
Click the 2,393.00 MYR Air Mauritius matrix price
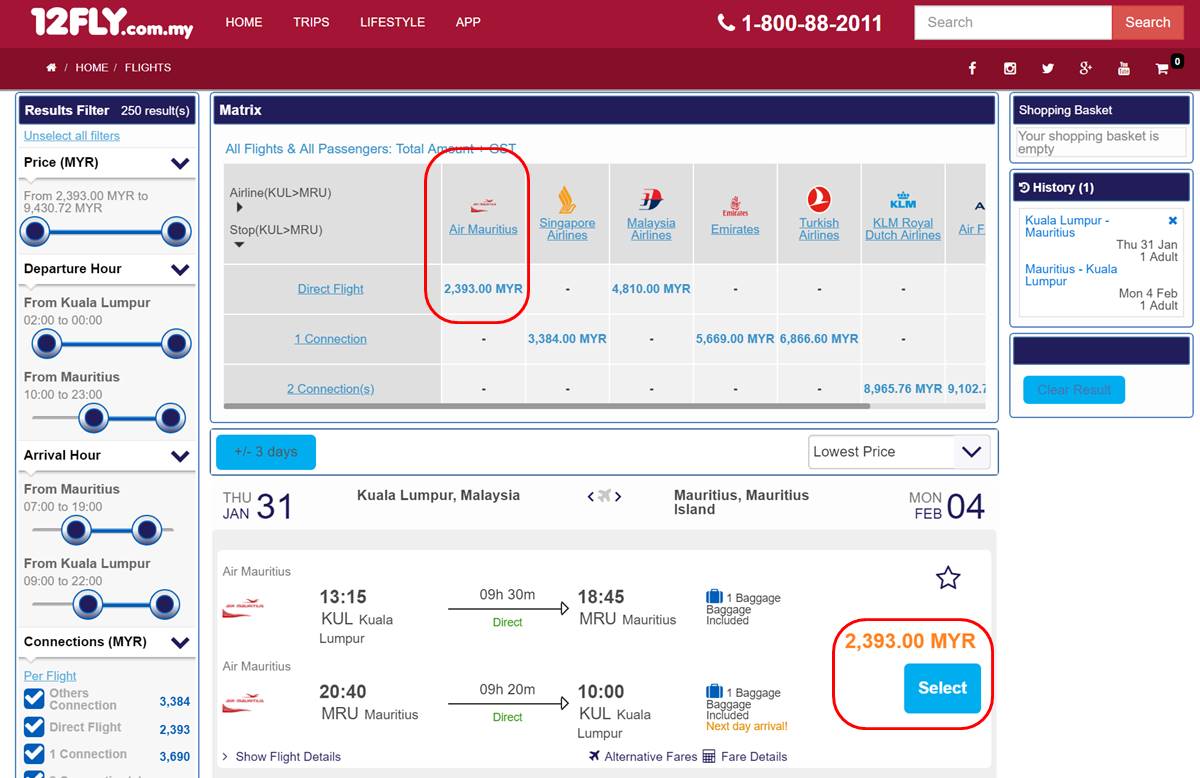483,289
